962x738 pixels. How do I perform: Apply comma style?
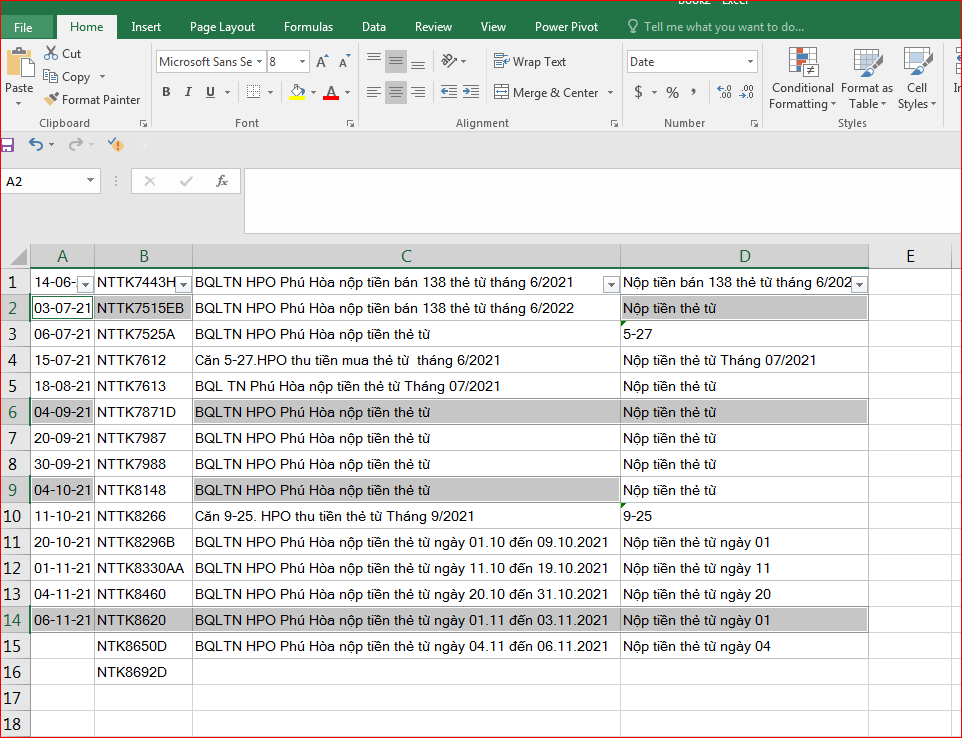(693, 92)
